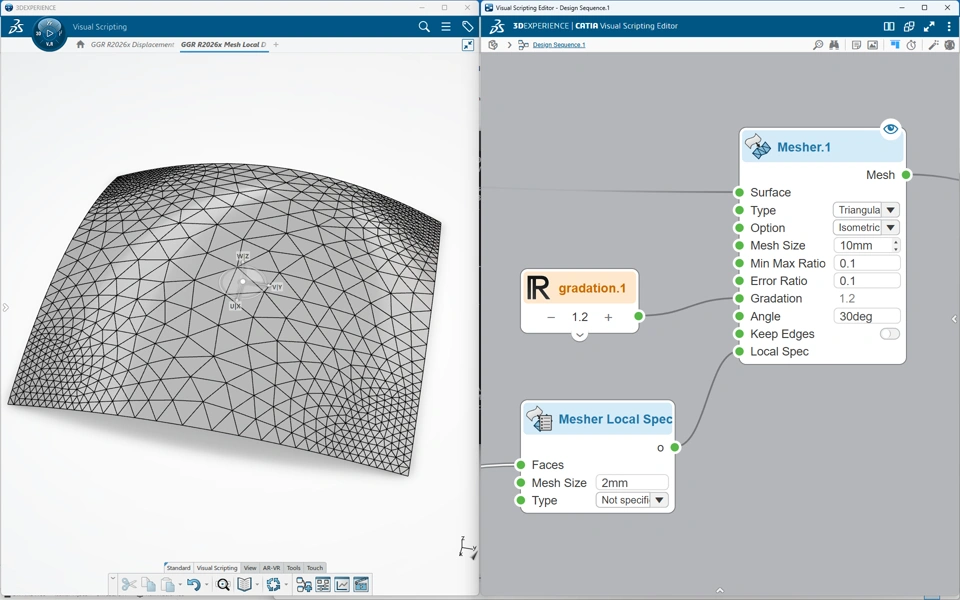Expand the gradation.1 node chevron

pos(579,335)
